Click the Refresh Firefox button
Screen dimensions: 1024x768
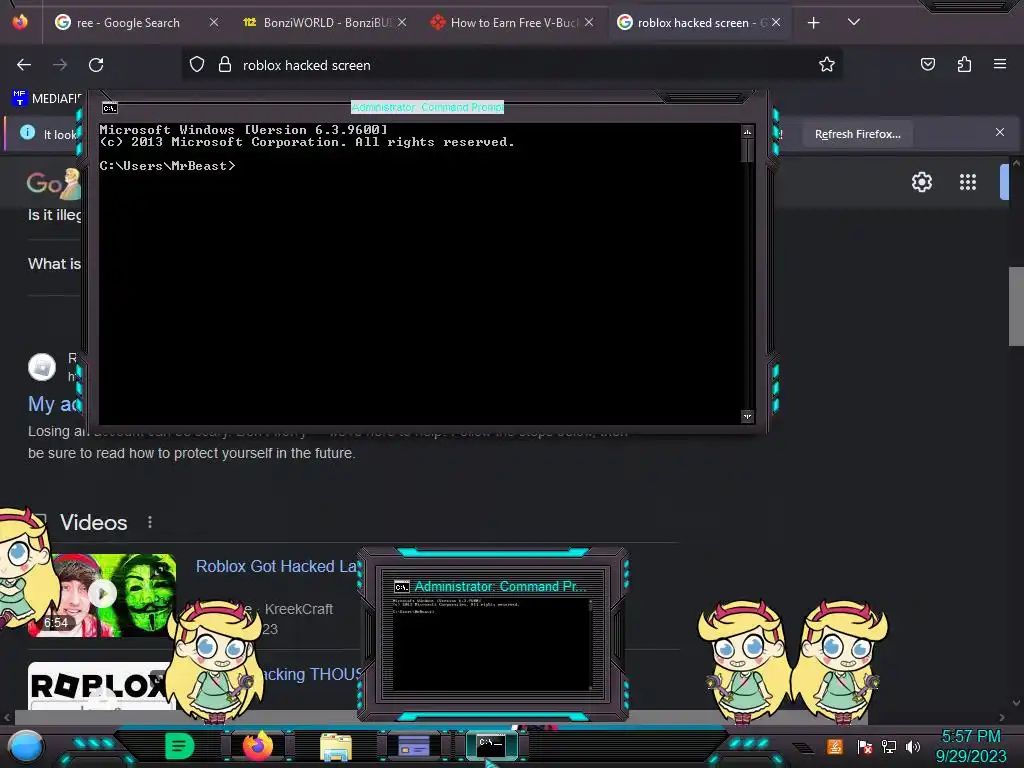click(x=857, y=134)
